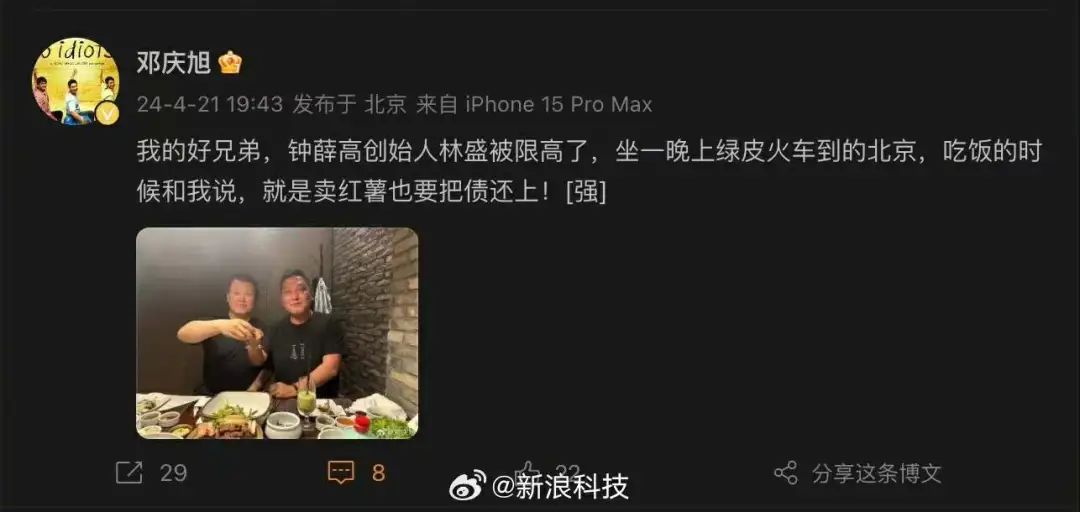Click the repost count 29
Screen dimensions: 1080x512
click(x=174, y=473)
